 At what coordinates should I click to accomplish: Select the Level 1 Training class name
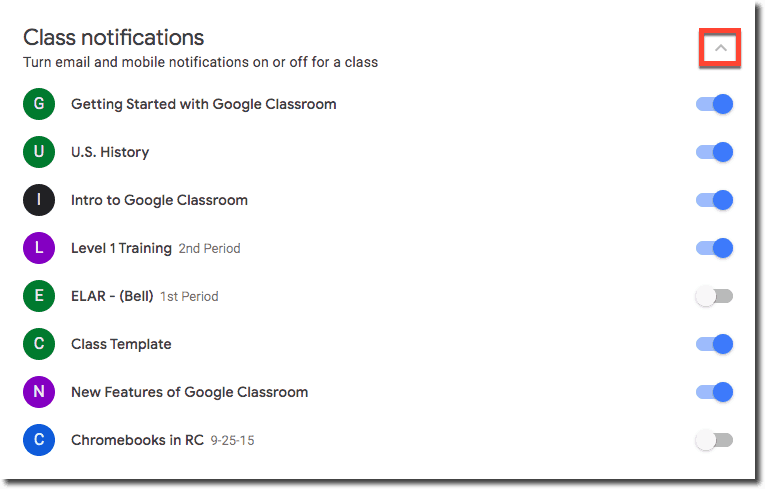coord(121,248)
